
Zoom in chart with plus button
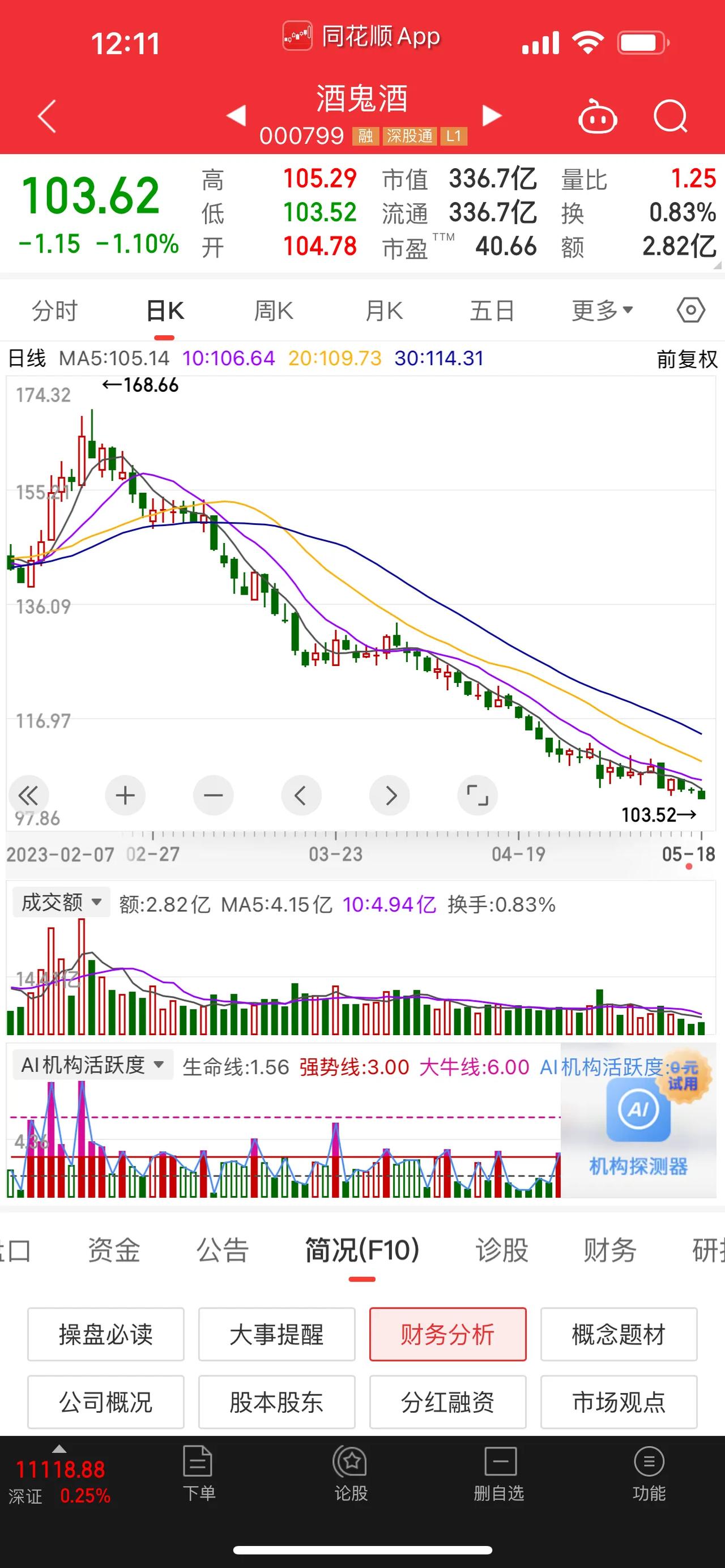pos(125,795)
